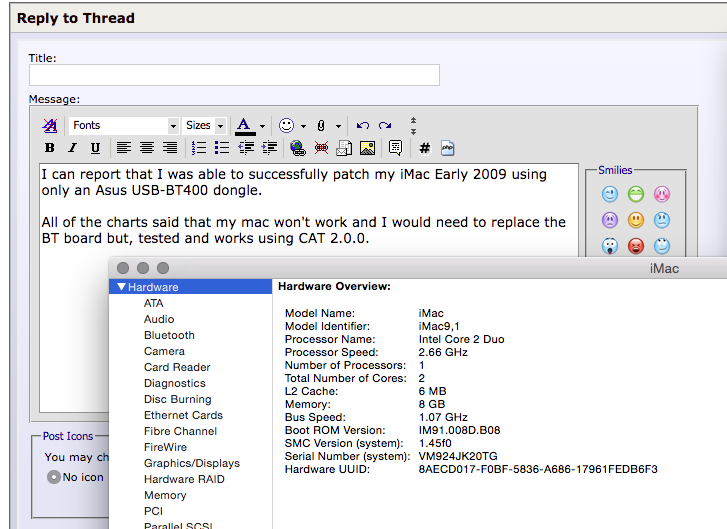Insert an image into the message
Viewport: 727px width, 529px height.
[367, 148]
